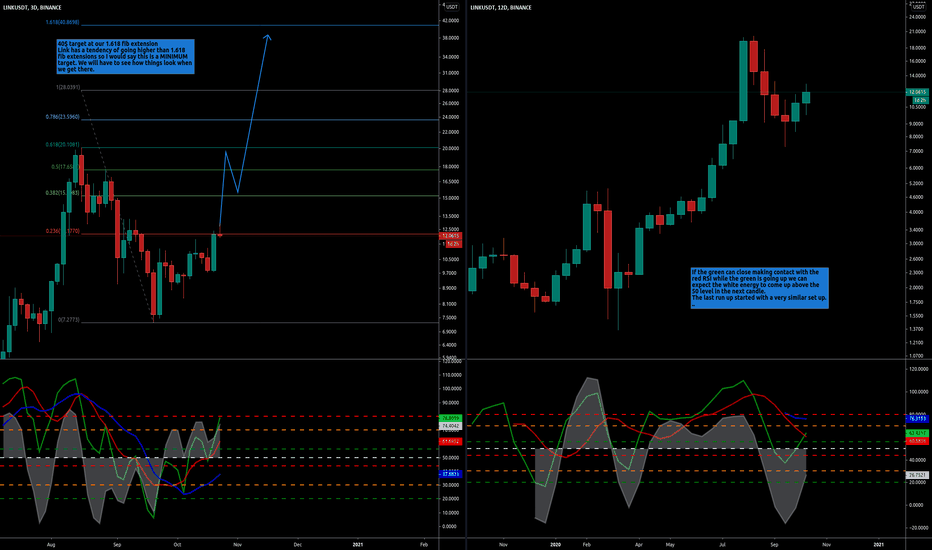Select the 0.382 fib level label
The width and height of the screenshot is (932, 550).
point(62,193)
